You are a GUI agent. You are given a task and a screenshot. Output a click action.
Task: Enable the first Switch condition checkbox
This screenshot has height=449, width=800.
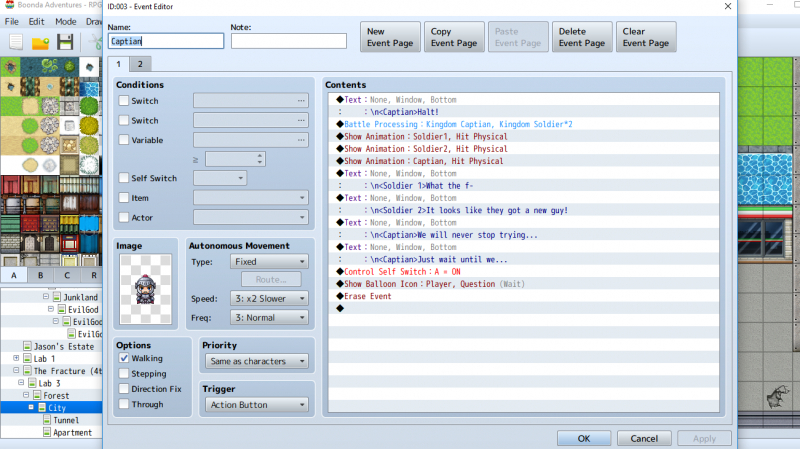coord(123,101)
